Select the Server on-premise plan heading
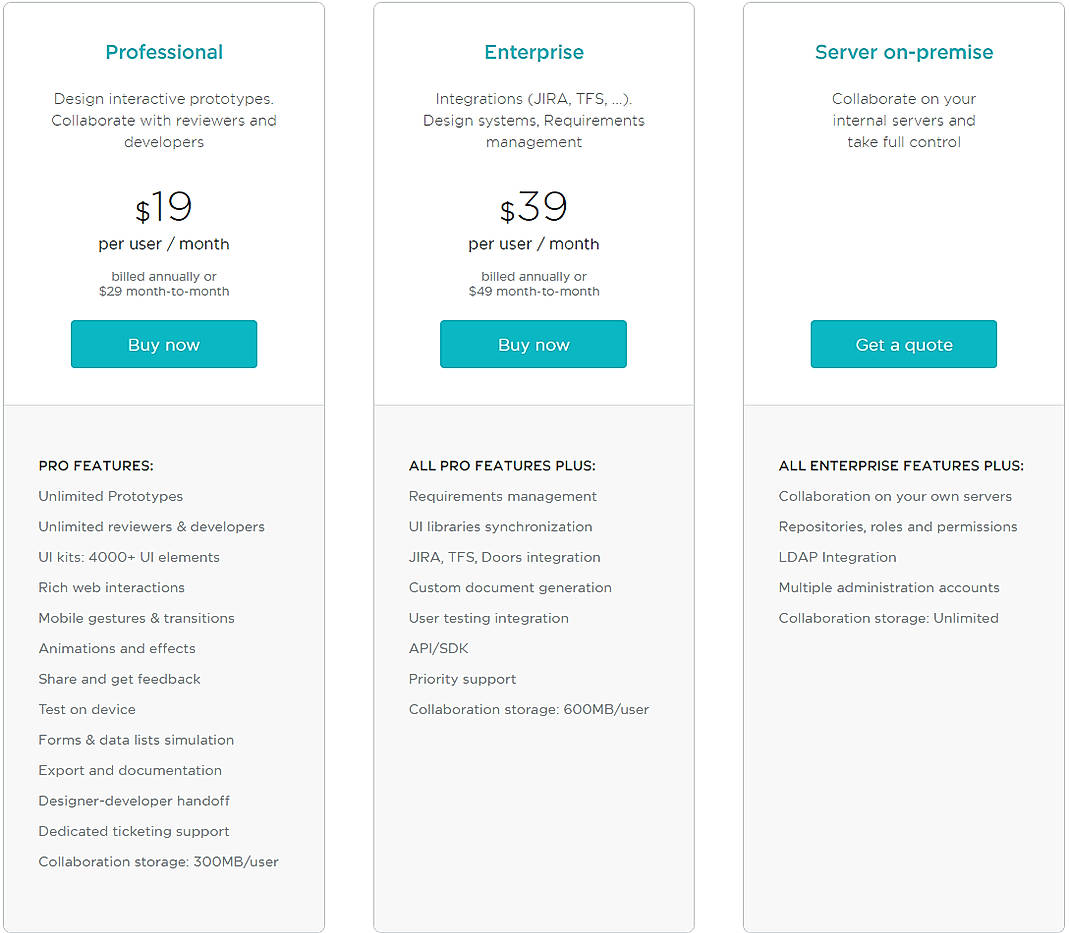1070x933 pixels. (x=903, y=52)
